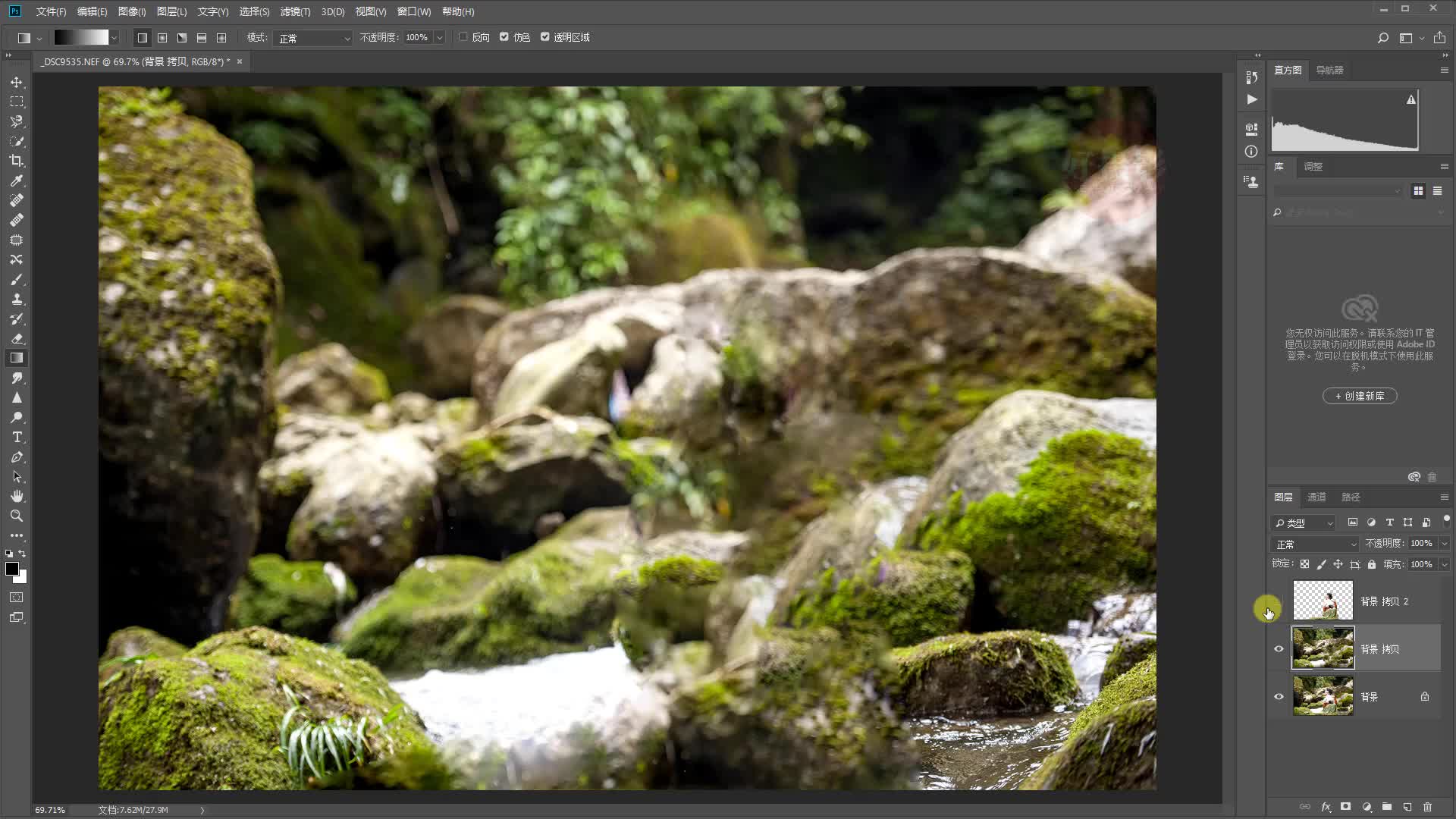1456x819 pixels.
Task: Switch to the 通道 channels tab
Action: pos(1316,497)
